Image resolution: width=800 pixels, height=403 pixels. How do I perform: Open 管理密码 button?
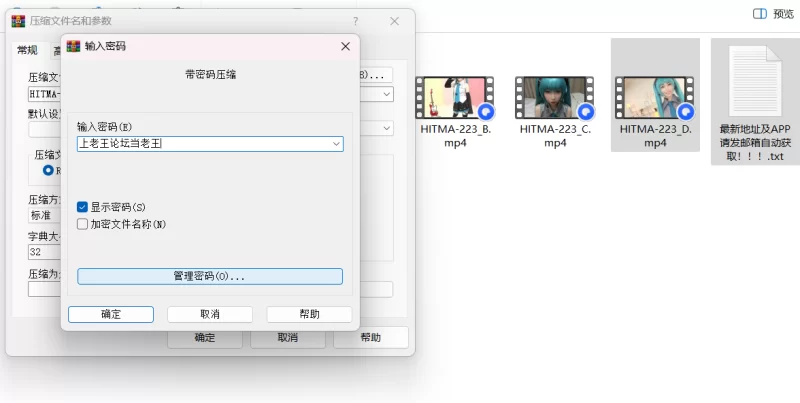pos(210,276)
